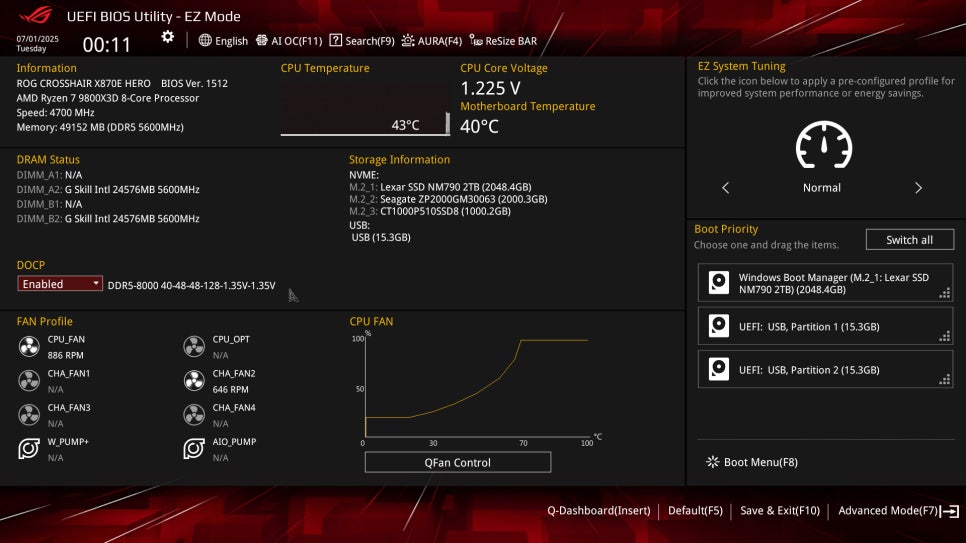Toggle ReSize BAR option

[503, 41]
